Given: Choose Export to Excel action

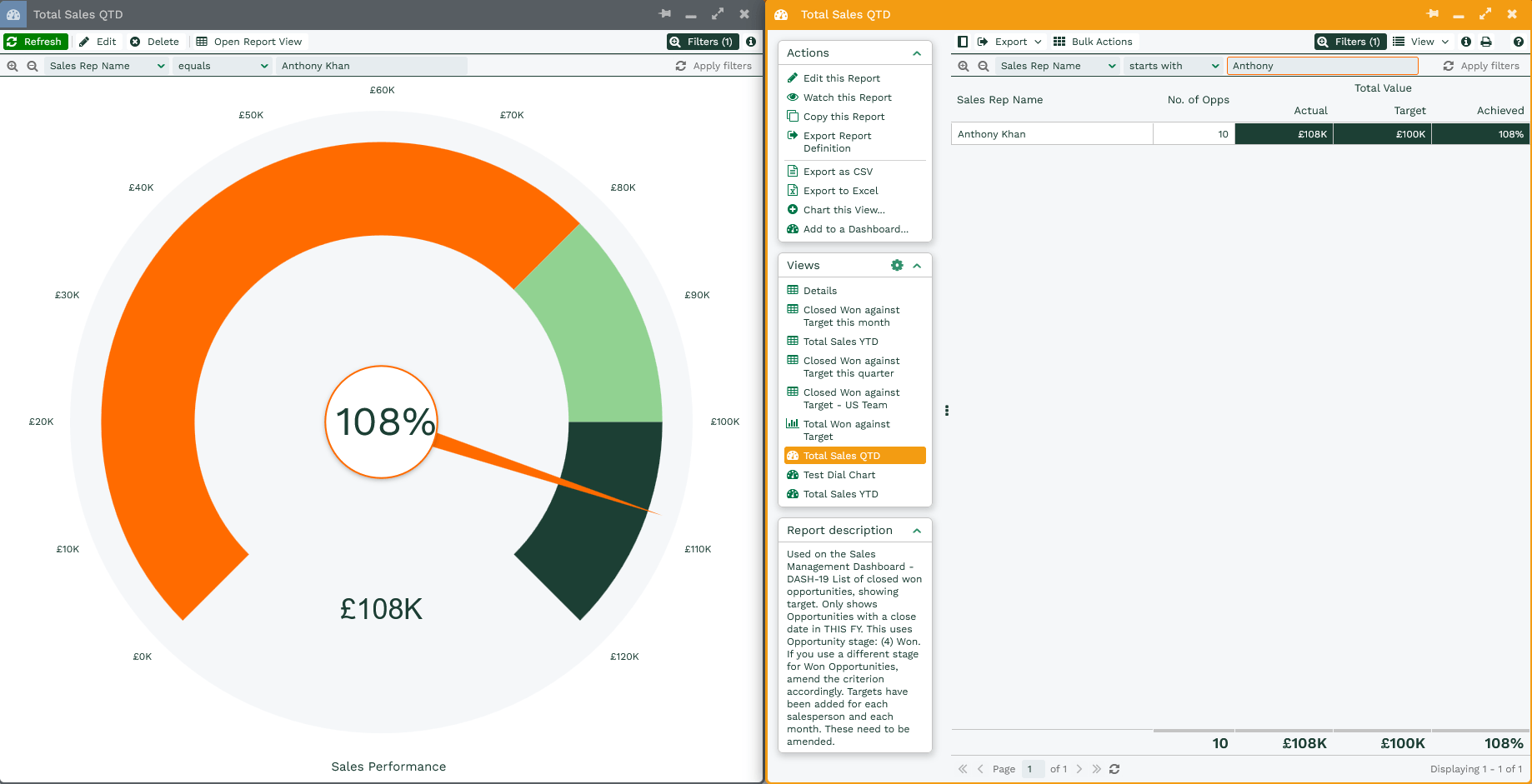Looking at the screenshot, I should point(840,191).
